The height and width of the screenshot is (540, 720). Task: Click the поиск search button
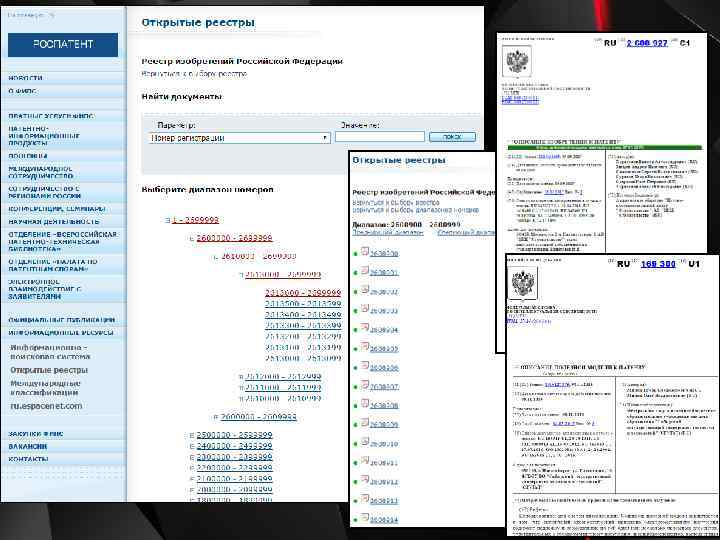(452, 137)
